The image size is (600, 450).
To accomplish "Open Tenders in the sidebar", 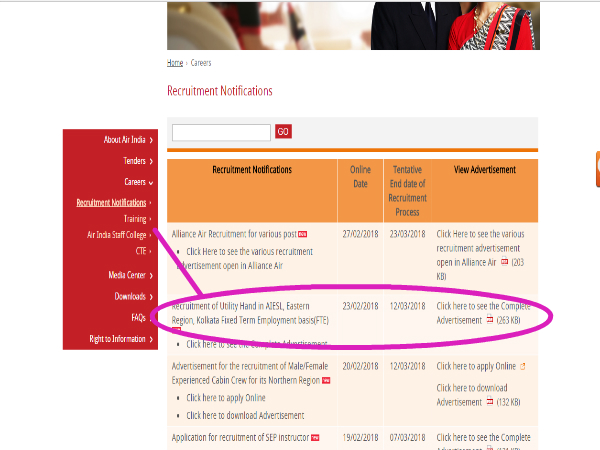I will (x=134, y=161).
